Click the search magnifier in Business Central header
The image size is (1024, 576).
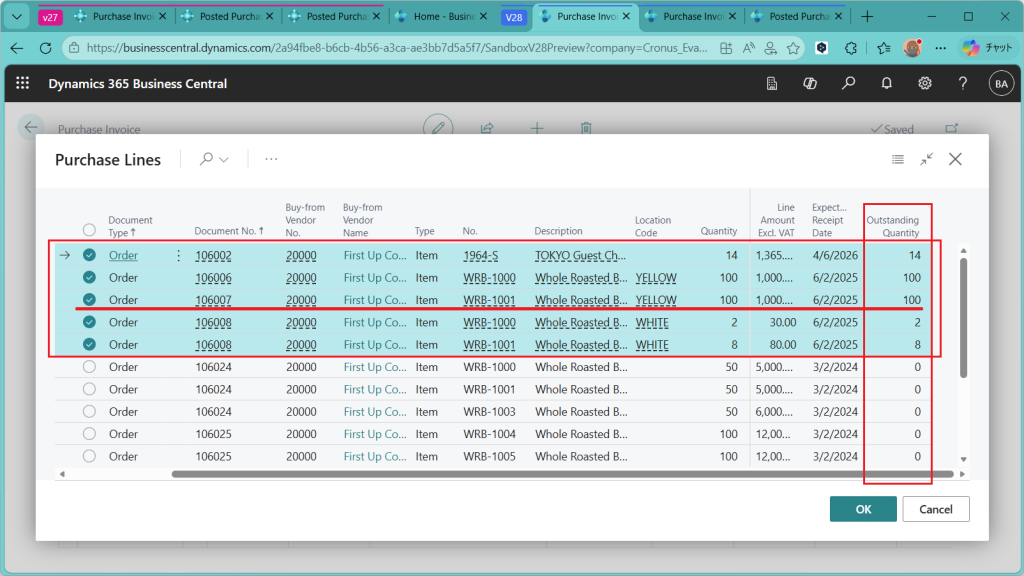(x=848, y=84)
